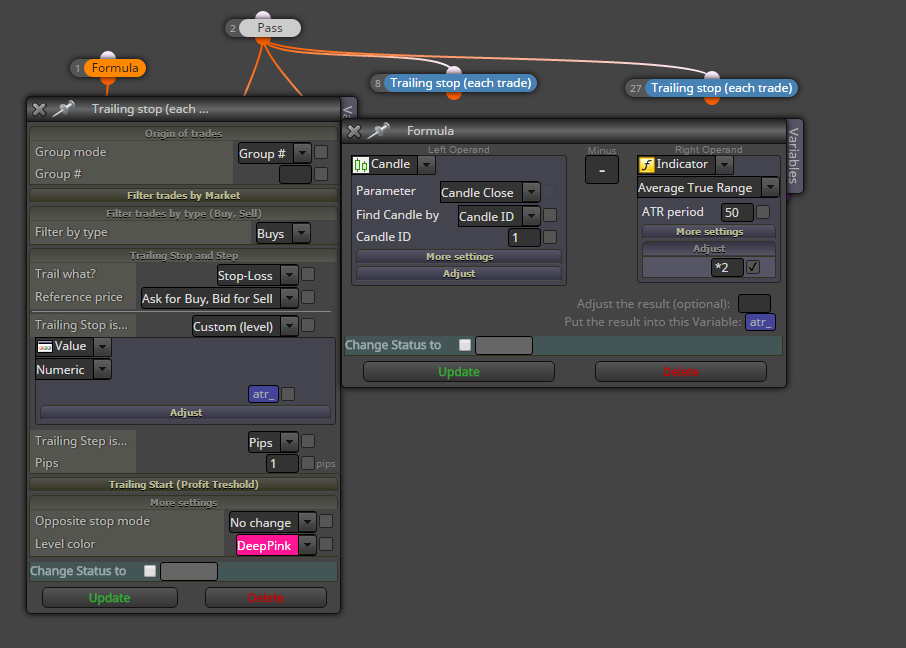
Task: Click output connector of Trailing stop node 8
Action: pyautogui.click(x=454, y=95)
